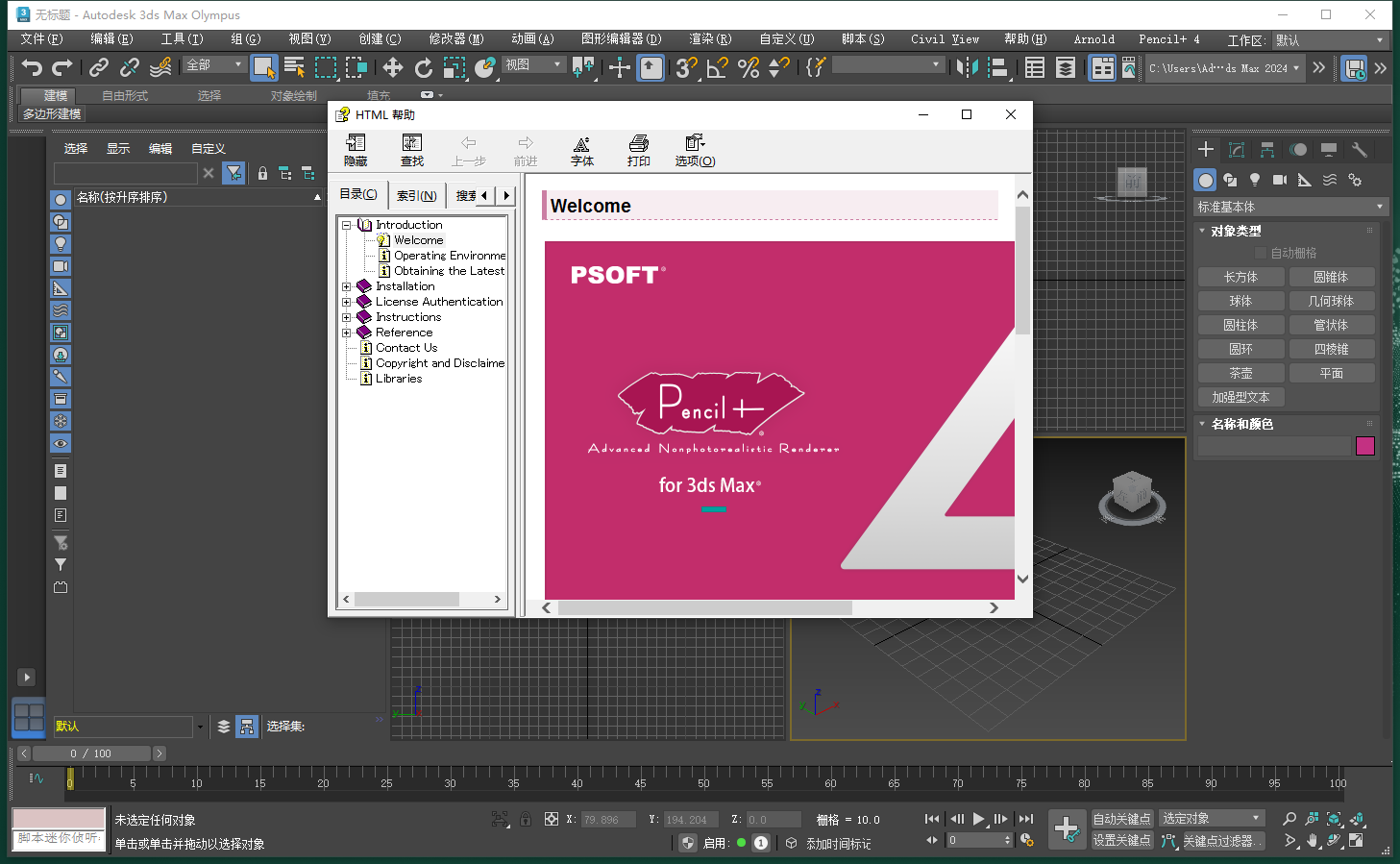
Task: Open Select by Name list icon
Action: [295, 67]
